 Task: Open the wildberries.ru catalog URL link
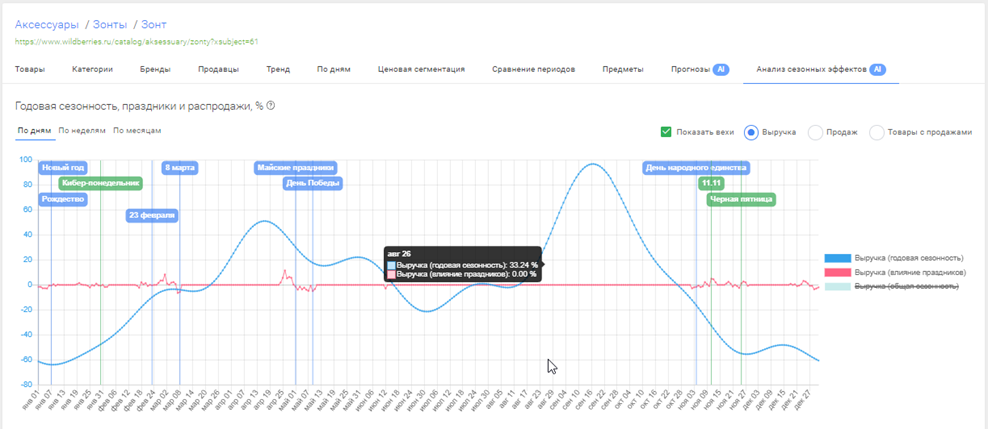click(x=137, y=42)
